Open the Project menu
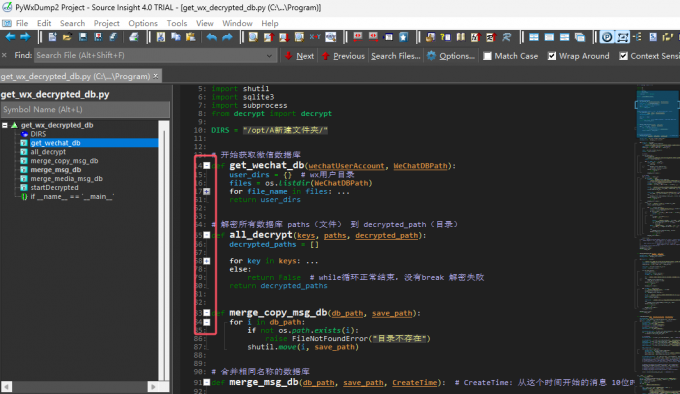This screenshot has height=394, width=680. [x=106, y=23]
